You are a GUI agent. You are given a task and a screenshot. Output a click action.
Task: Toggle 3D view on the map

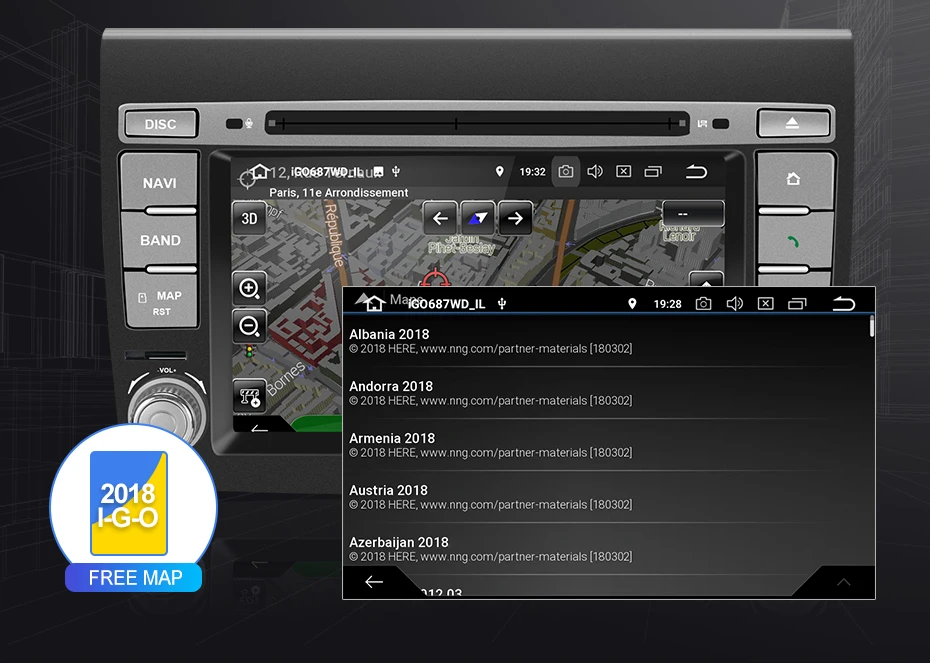point(249,219)
